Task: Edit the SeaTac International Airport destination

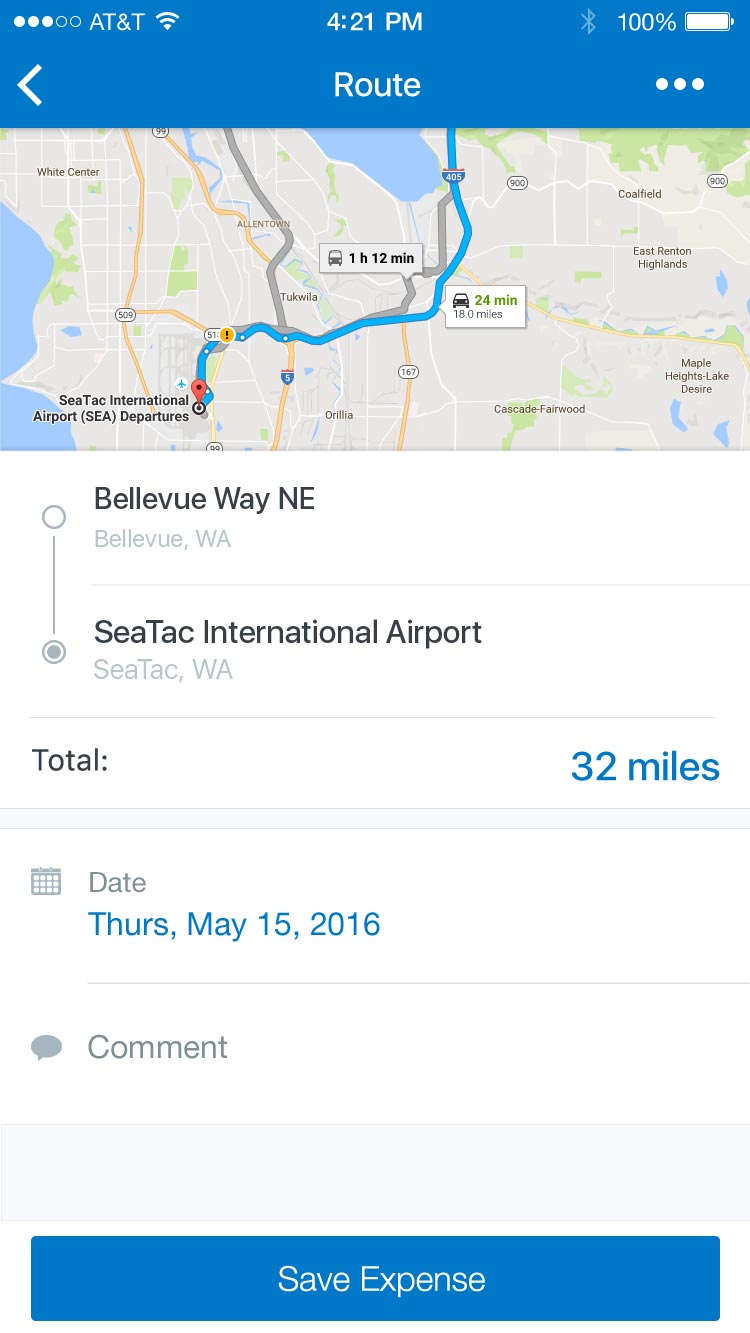Action: pos(287,632)
